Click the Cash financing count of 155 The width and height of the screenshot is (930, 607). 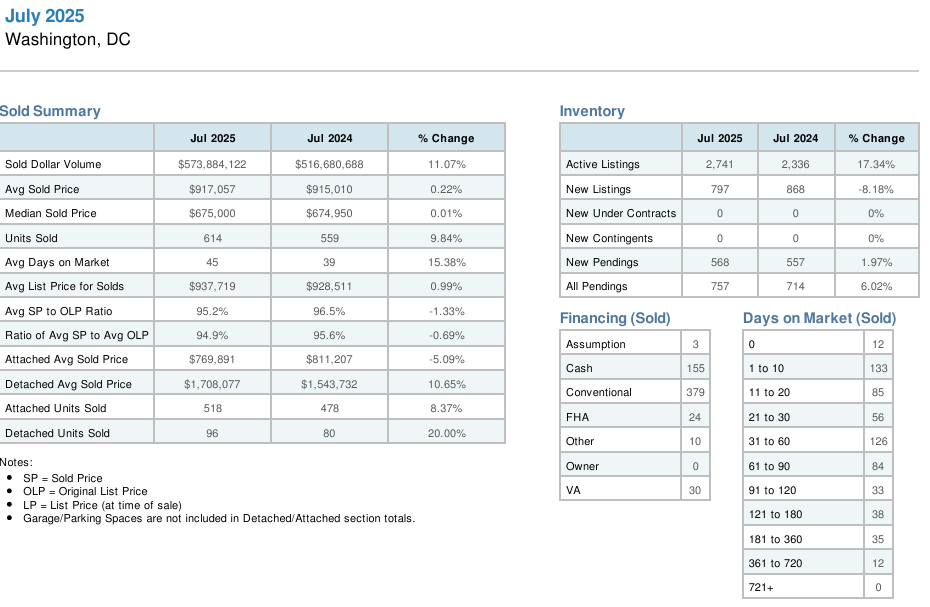(695, 368)
